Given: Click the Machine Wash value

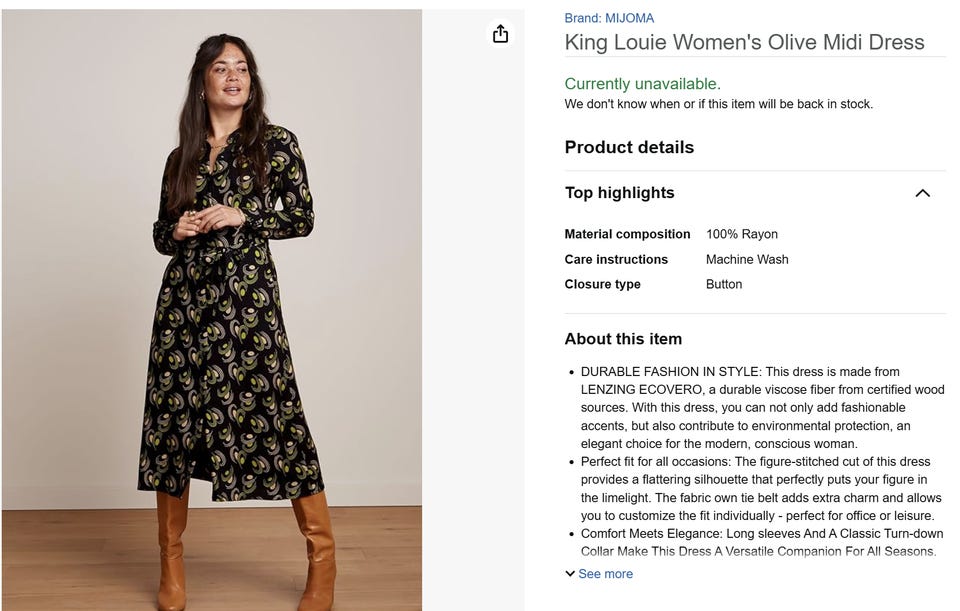Looking at the screenshot, I should 747,259.
